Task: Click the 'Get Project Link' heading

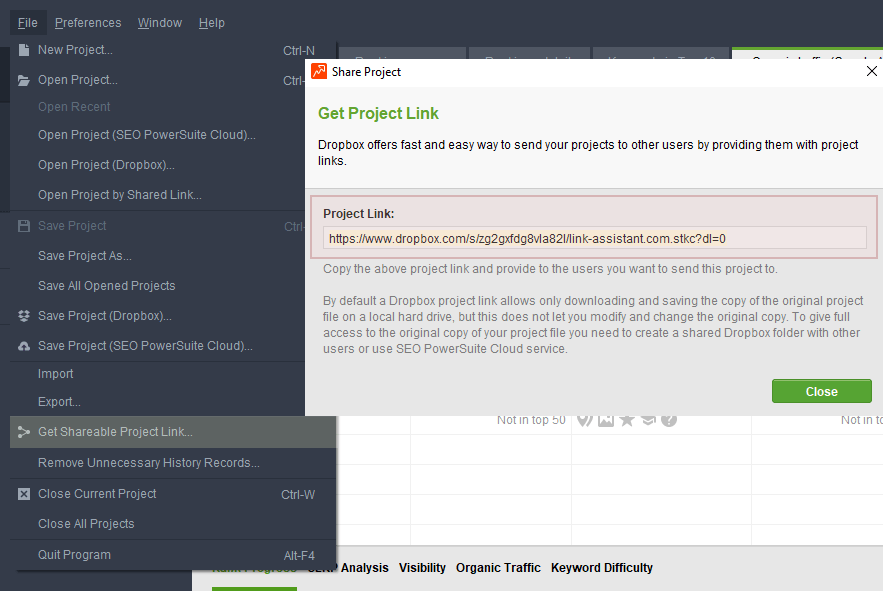Action: pyautogui.click(x=378, y=113)
